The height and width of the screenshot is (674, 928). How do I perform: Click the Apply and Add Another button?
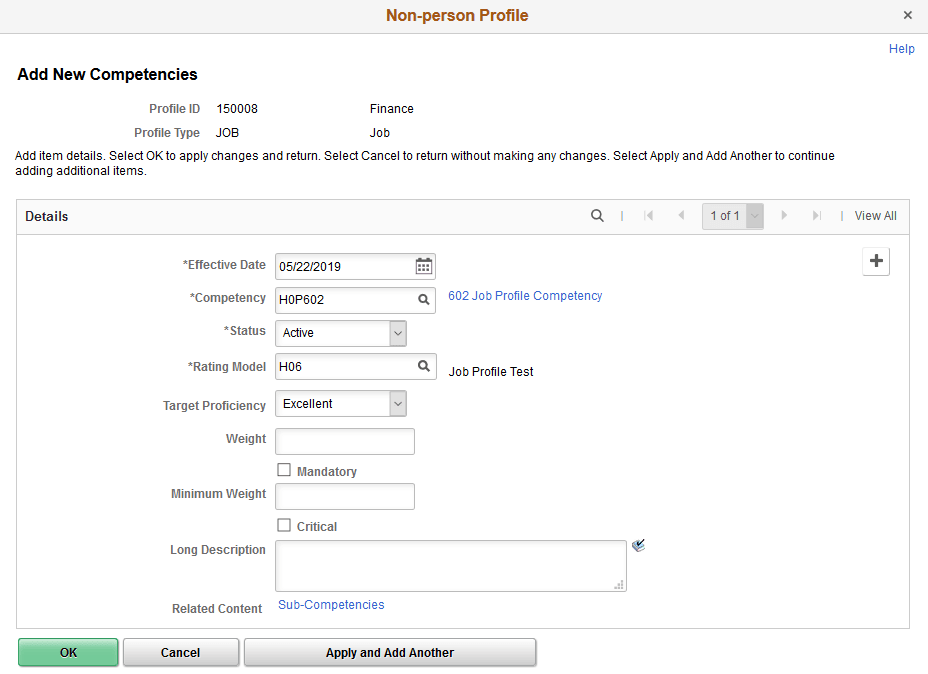click(x=389, y=652)
